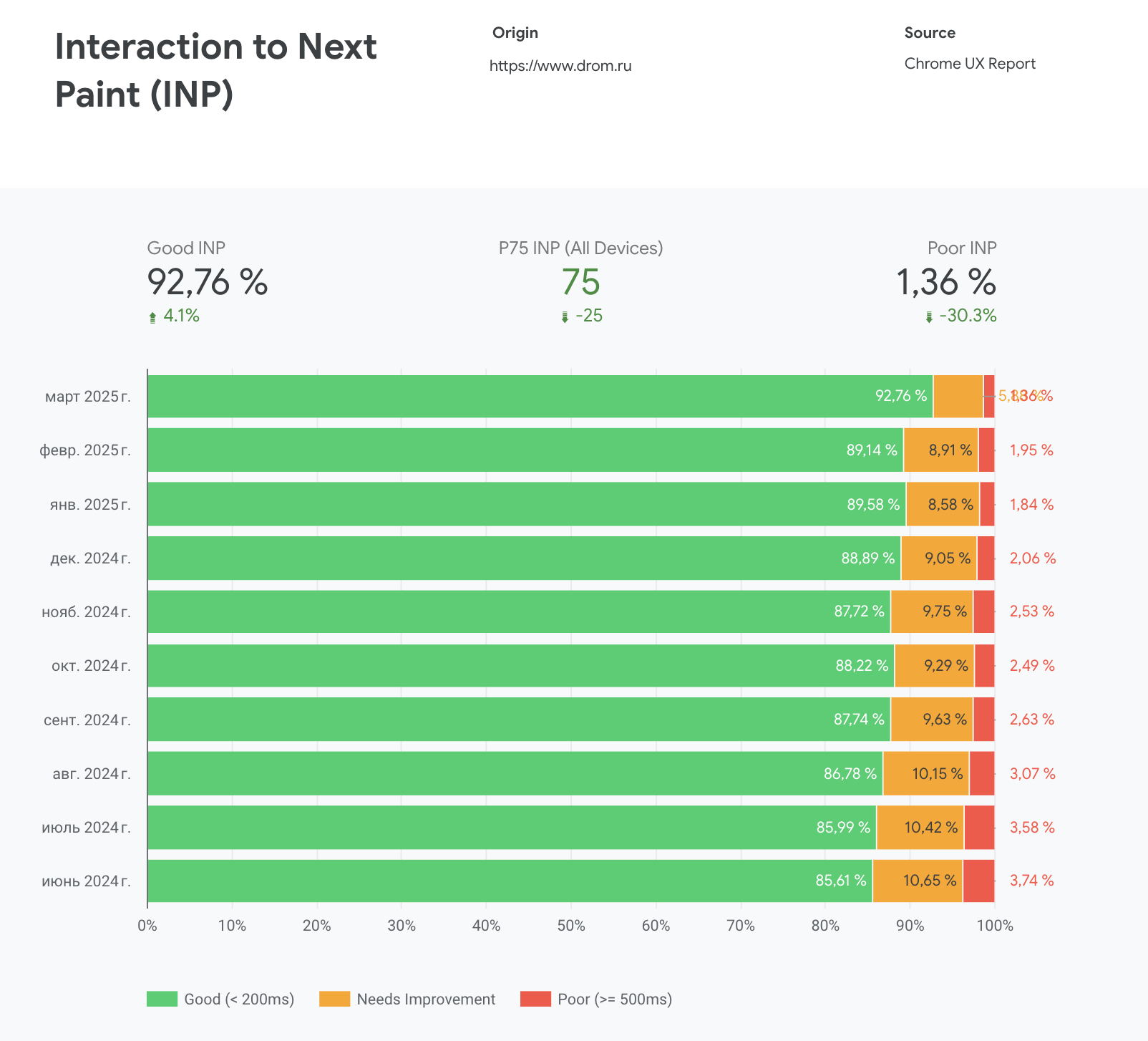This screenshot has height=1041, width=1148.
Task: Click the orange 8,91 % segment for февр. 2025
Action: click(940, 450)
